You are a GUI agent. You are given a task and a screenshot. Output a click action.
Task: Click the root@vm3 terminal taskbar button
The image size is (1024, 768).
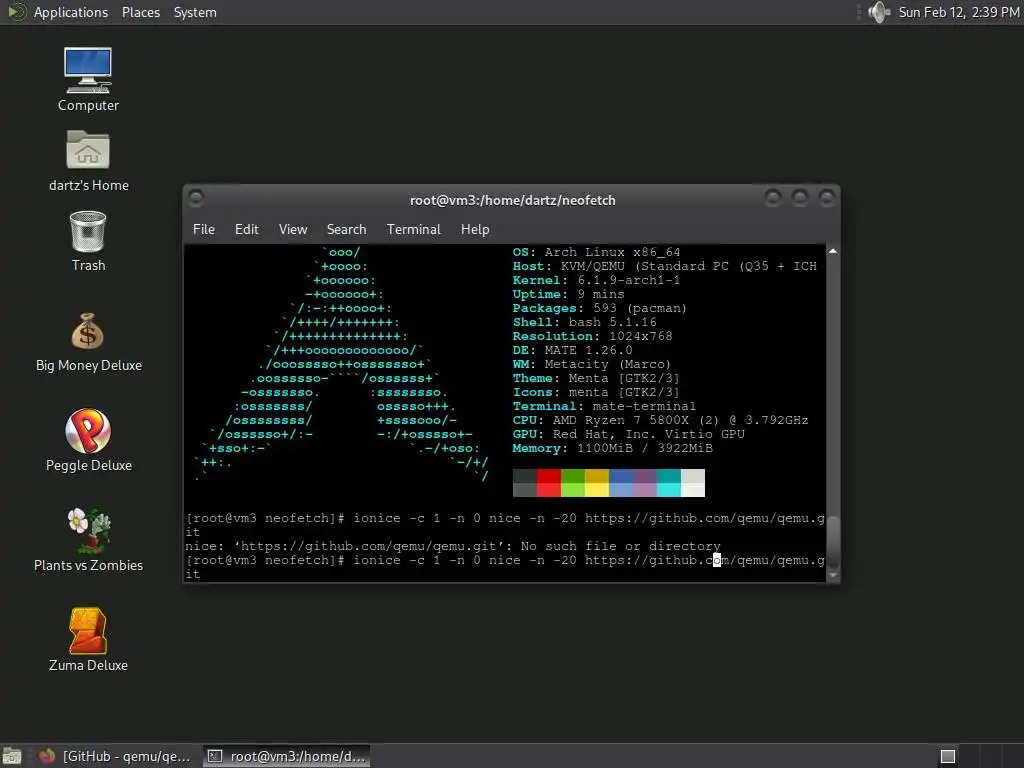286,756
